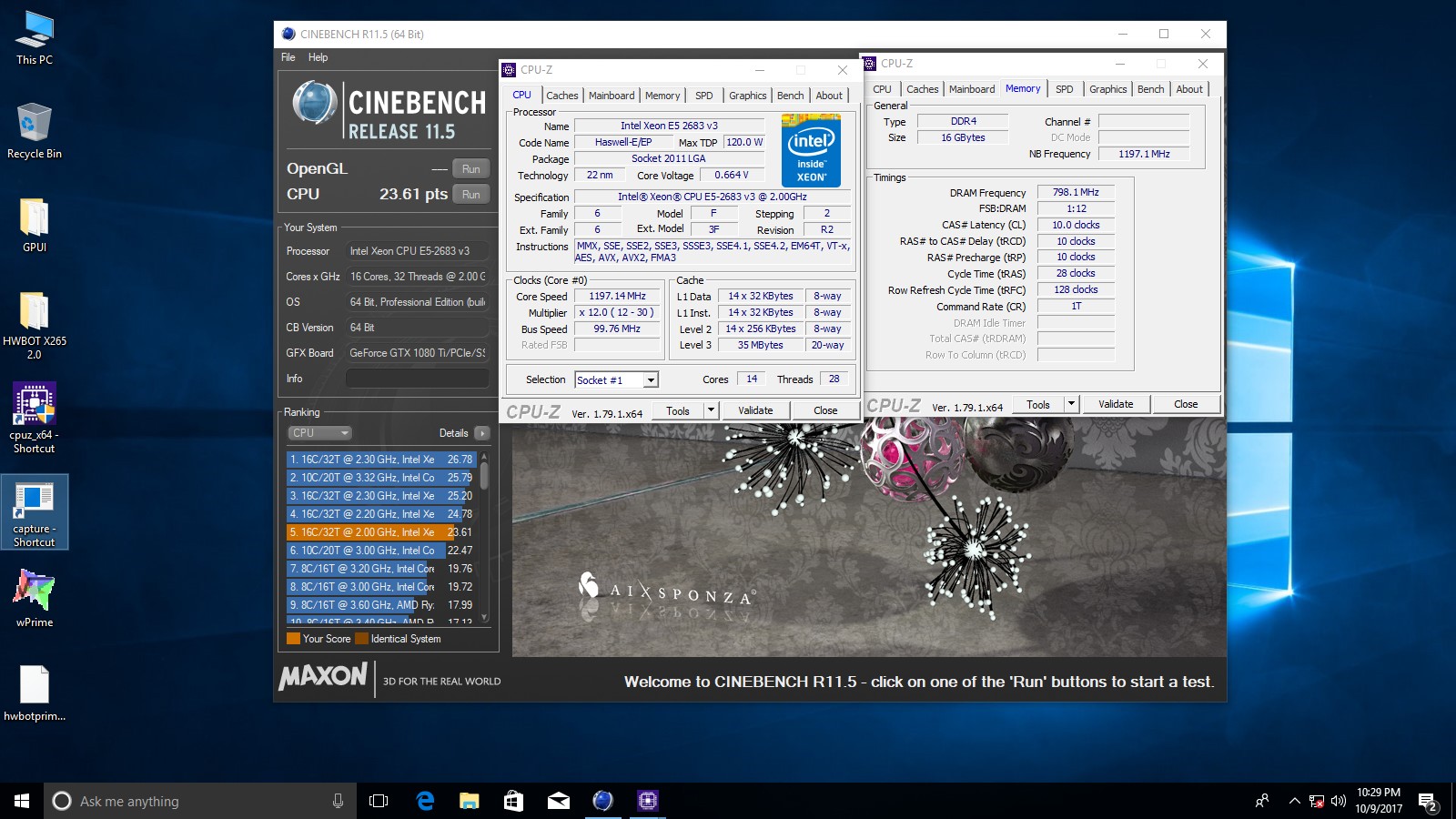The width and height of the screenshot is (1456, 819).
Task: Select the GPUI folder icon
Action: (35, 225)
